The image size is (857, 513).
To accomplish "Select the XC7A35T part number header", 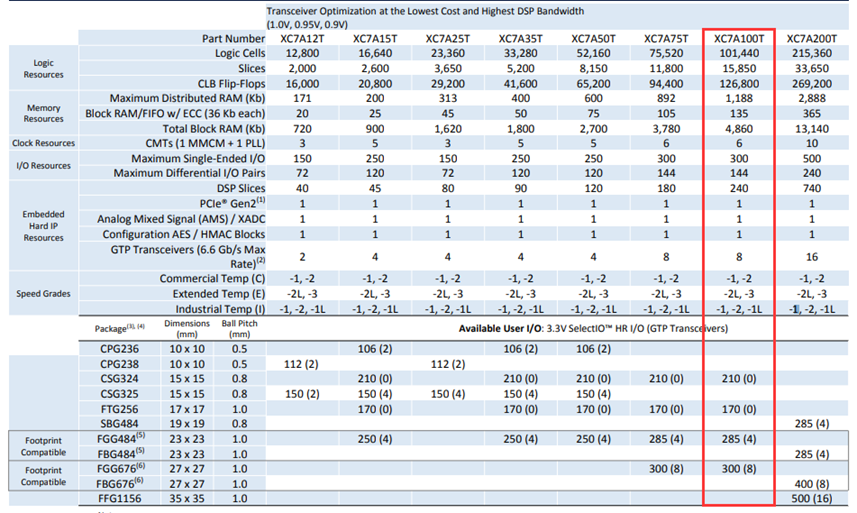I will 520,39.
